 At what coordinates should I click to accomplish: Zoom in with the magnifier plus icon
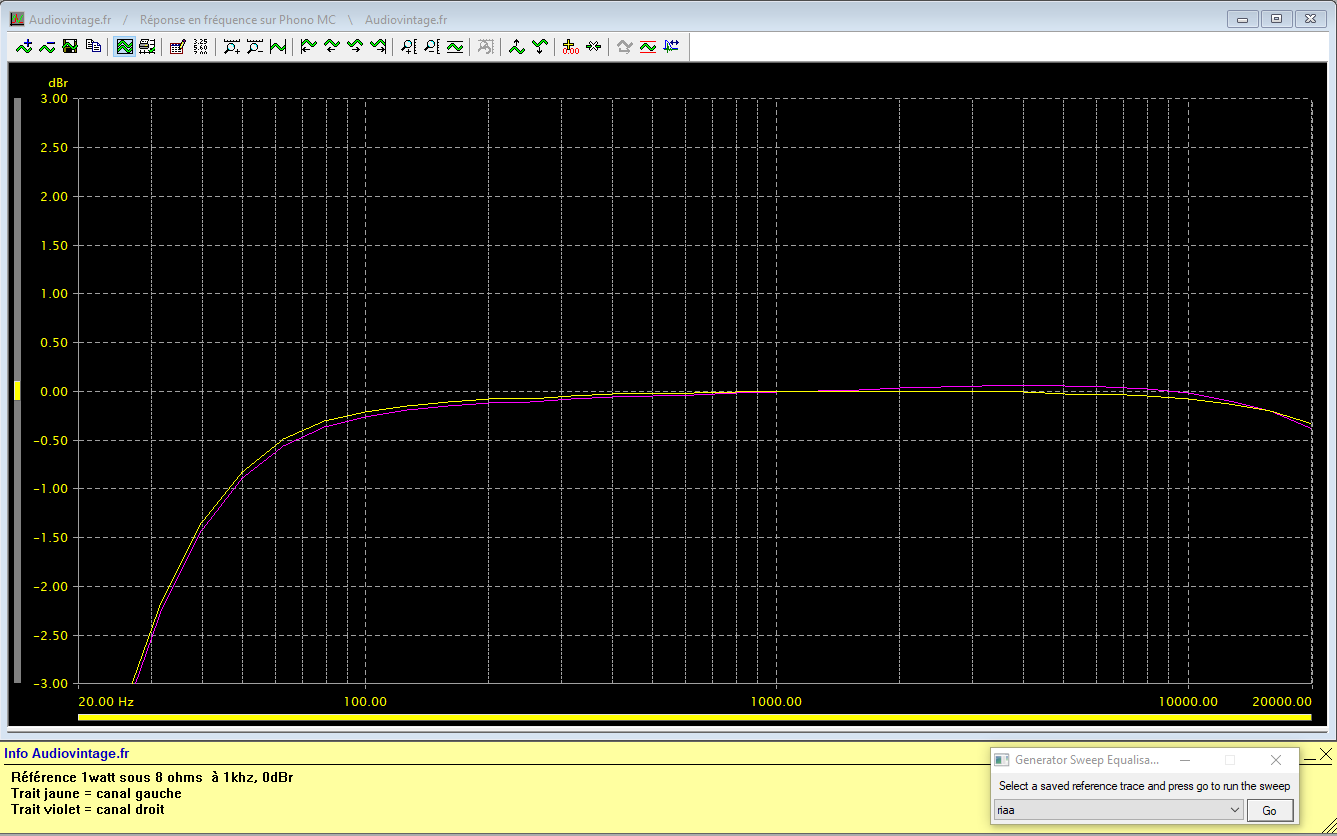232,46
